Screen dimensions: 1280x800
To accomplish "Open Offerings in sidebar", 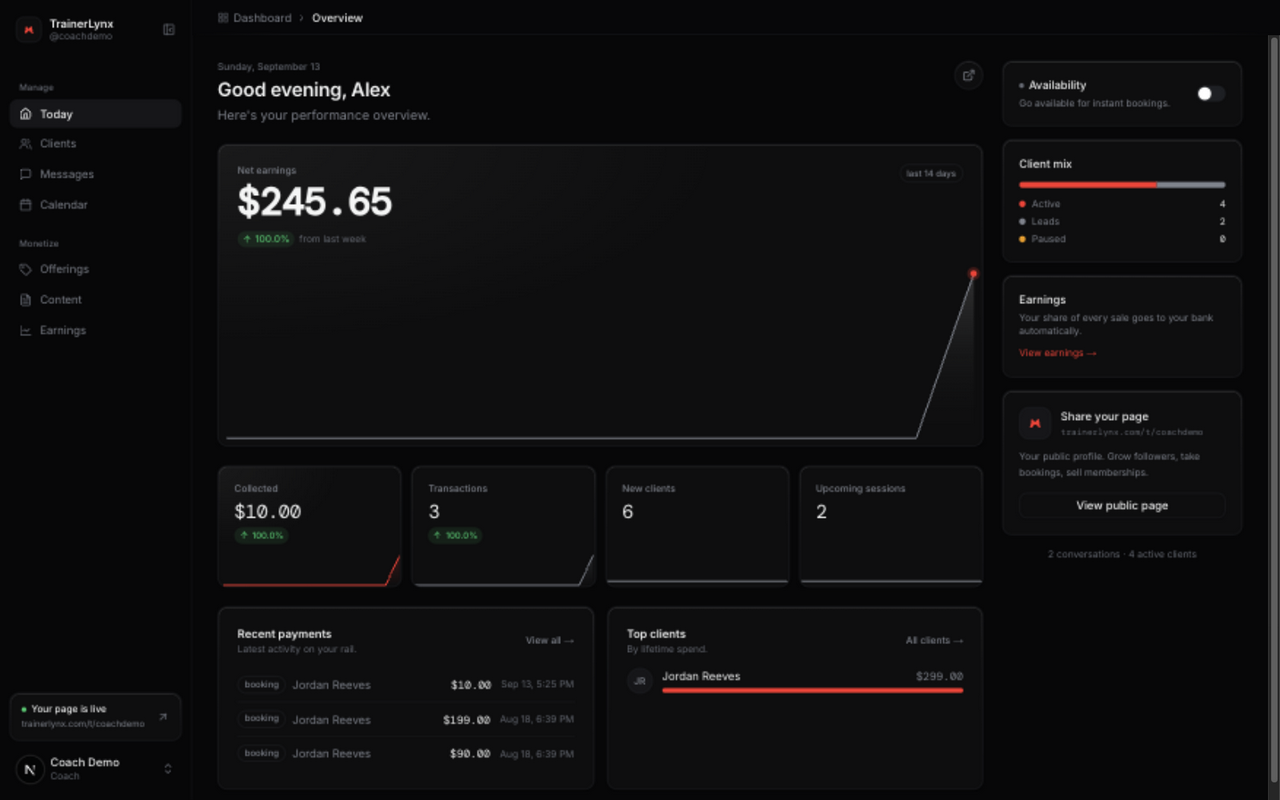I will [96, 269].
